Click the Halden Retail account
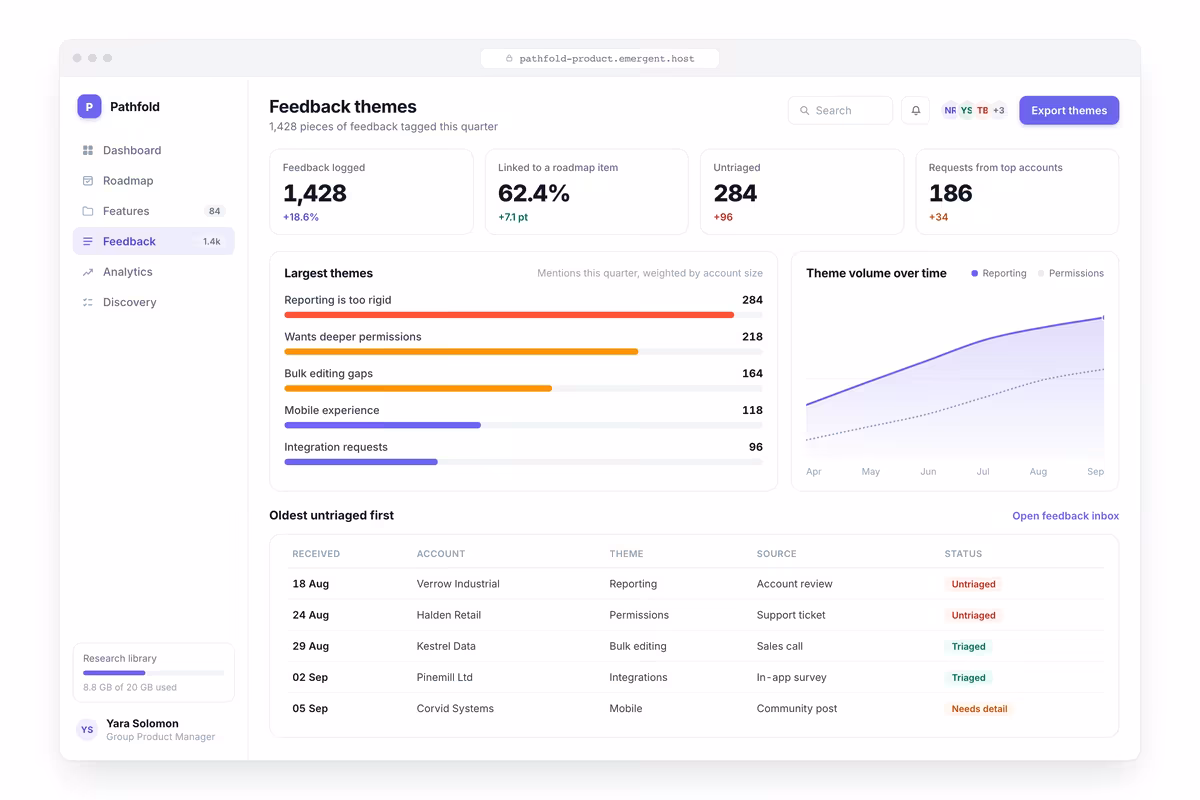This screenshot has height=800, width=1200. pos(448,615)
